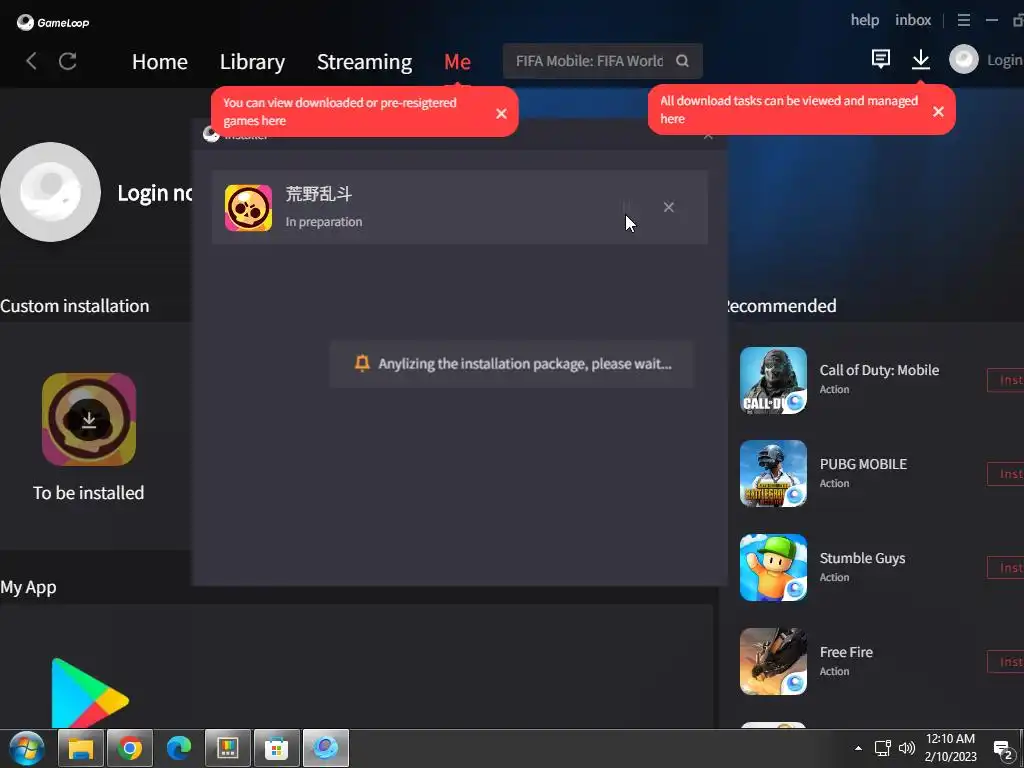Click the user avatar next to Login

[x=964, y=59]
